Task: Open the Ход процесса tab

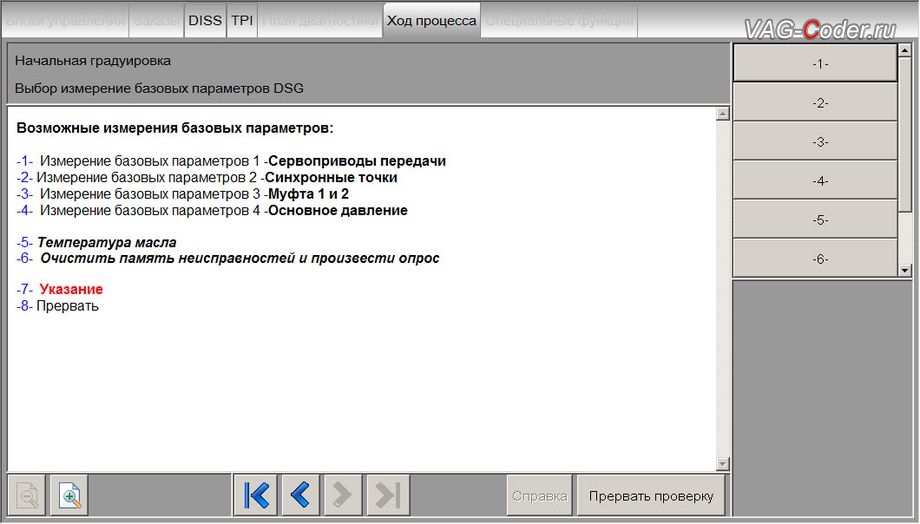Action: click(432, 21)
